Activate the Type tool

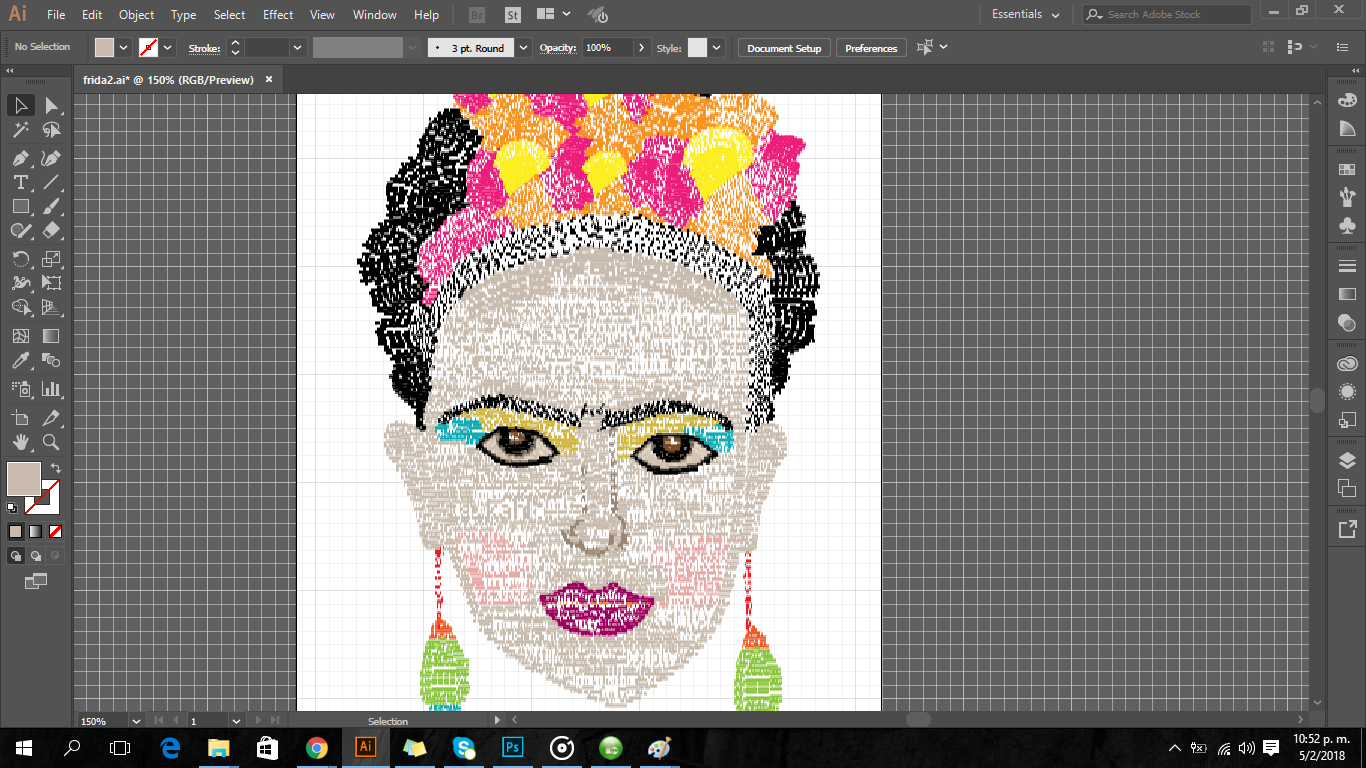pos(20,182)
